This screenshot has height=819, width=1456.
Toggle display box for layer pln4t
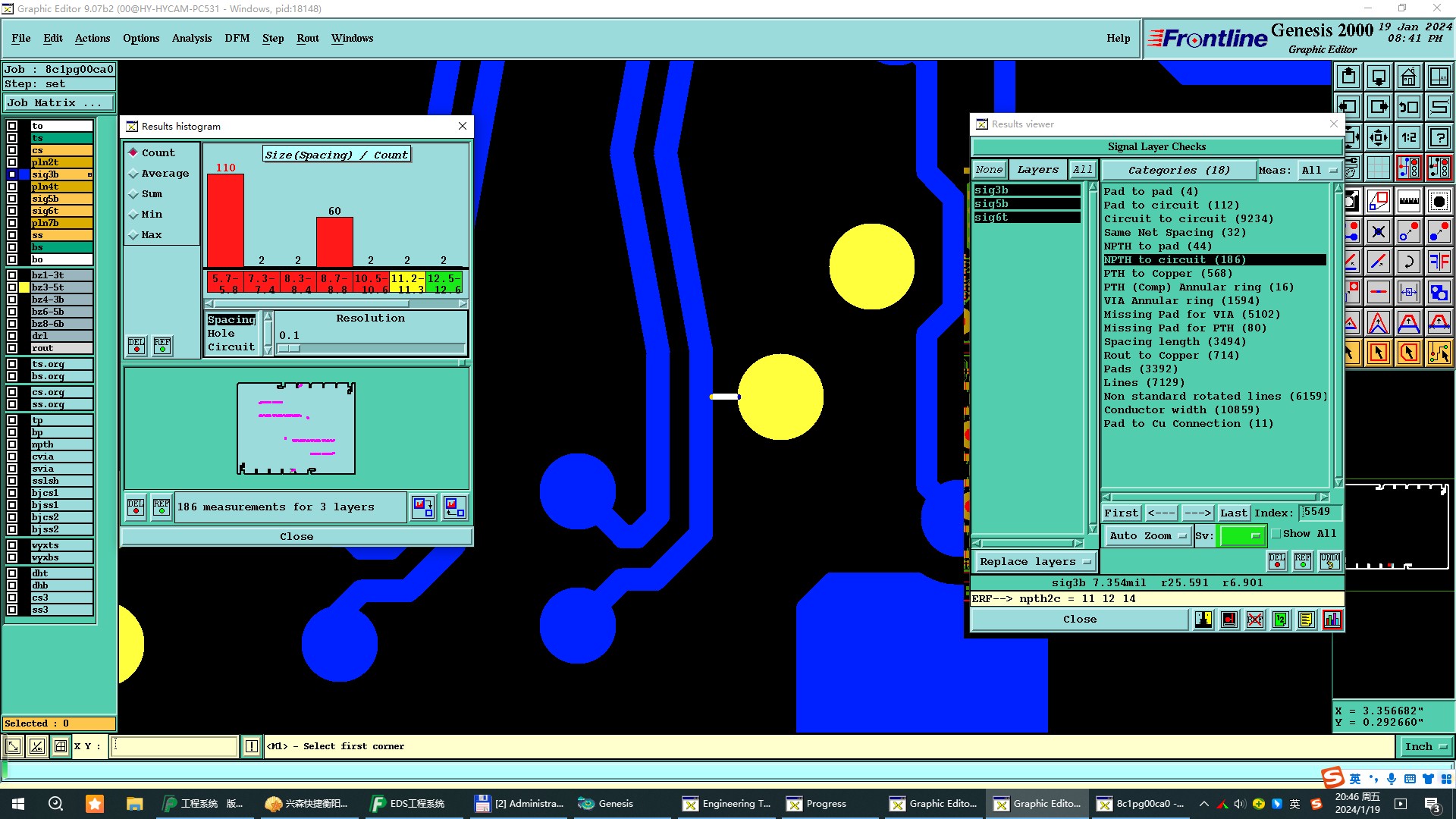click(x=12, y=187)
